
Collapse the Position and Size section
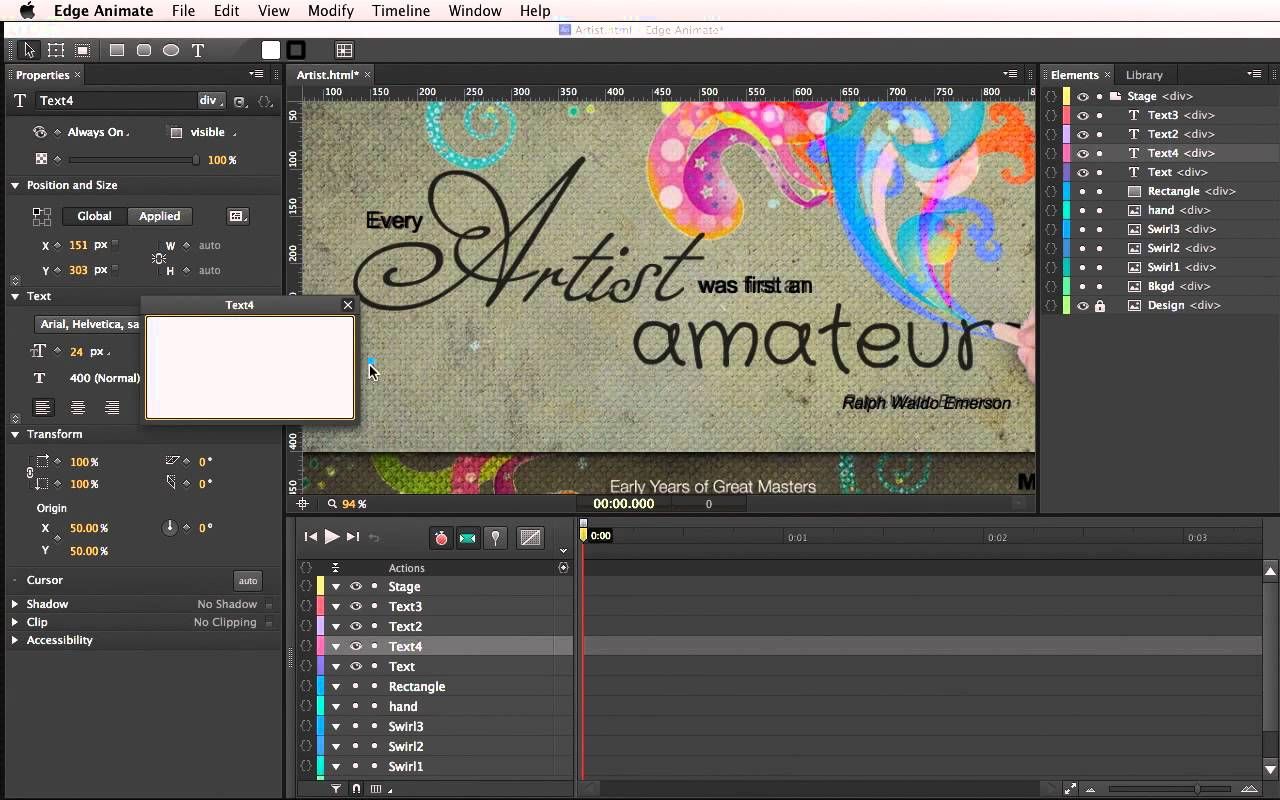pyautogui.click(x=15, y=185)
